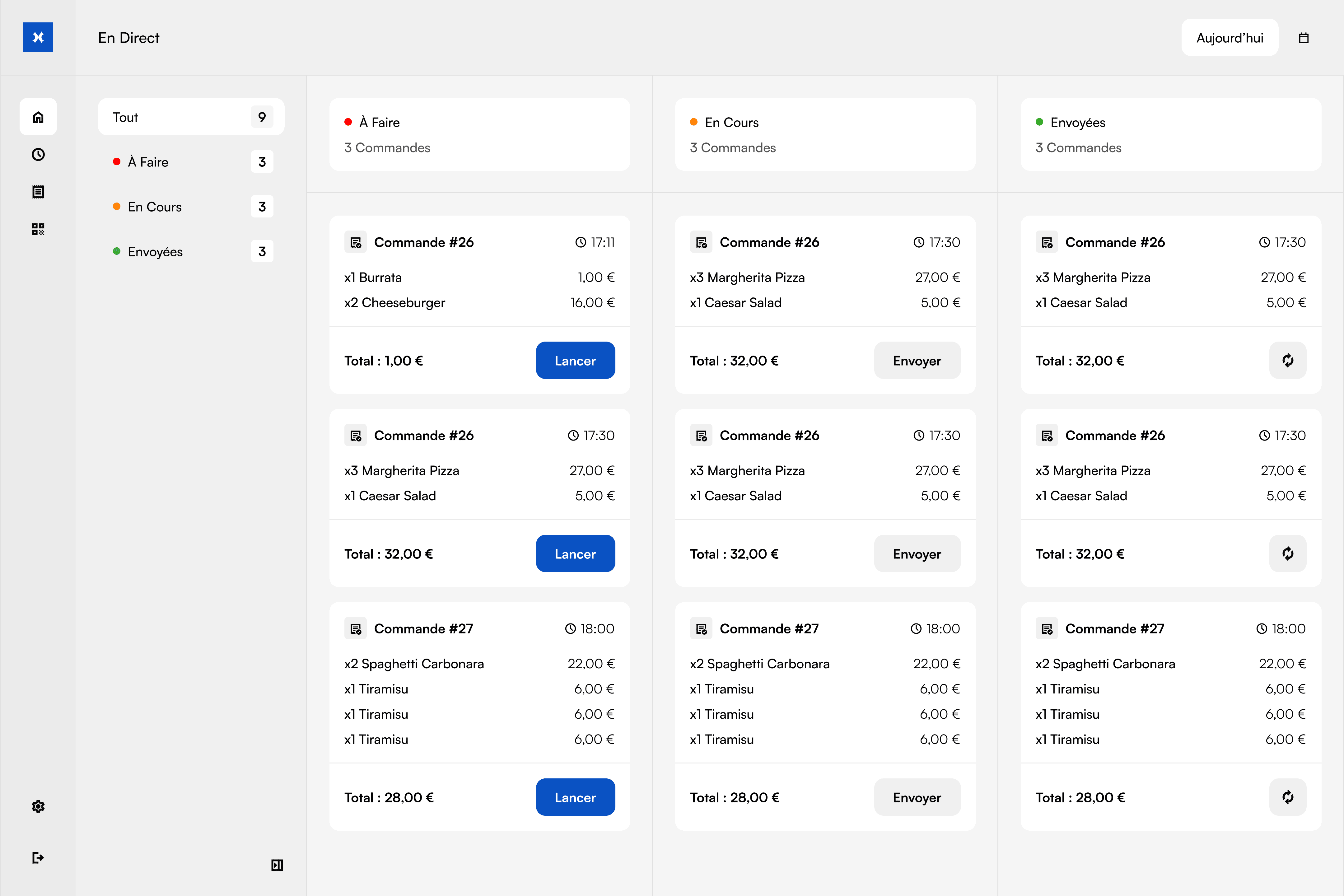Filter orders by Envoyées
The width and height of the screenshot is (1344, 896).
click(x=191, y=251)
